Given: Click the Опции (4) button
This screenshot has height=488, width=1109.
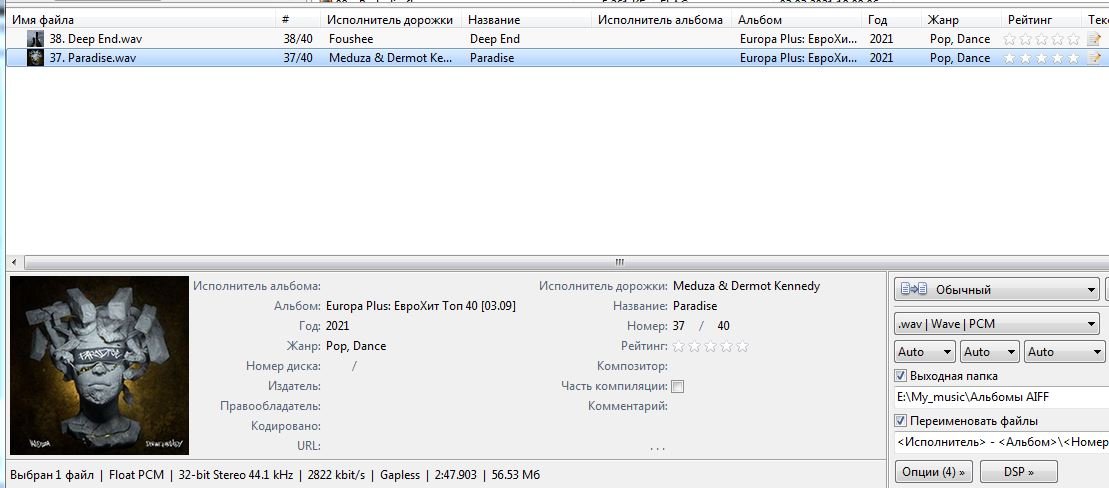Looking at the screenshot, I should [x=934, y=472].
